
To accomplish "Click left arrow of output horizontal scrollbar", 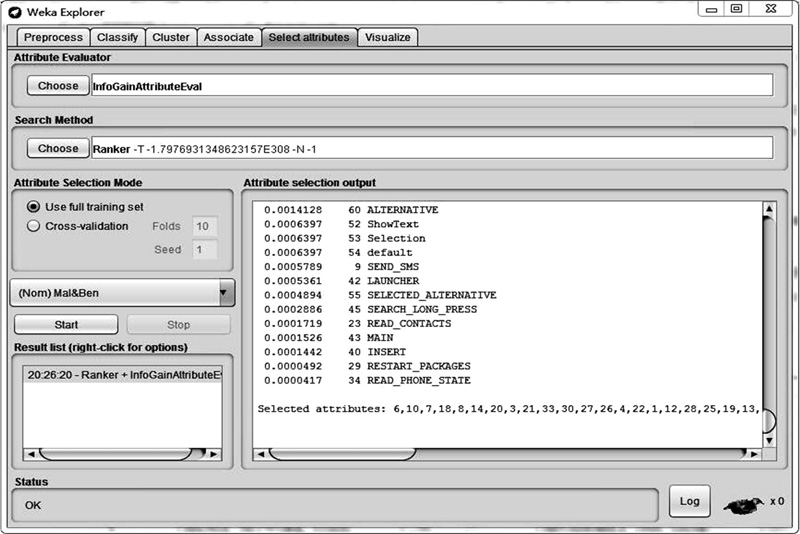I will tap(260, 454).
